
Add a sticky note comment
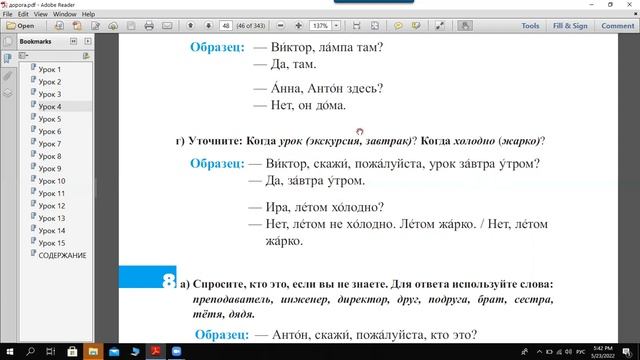398,26
